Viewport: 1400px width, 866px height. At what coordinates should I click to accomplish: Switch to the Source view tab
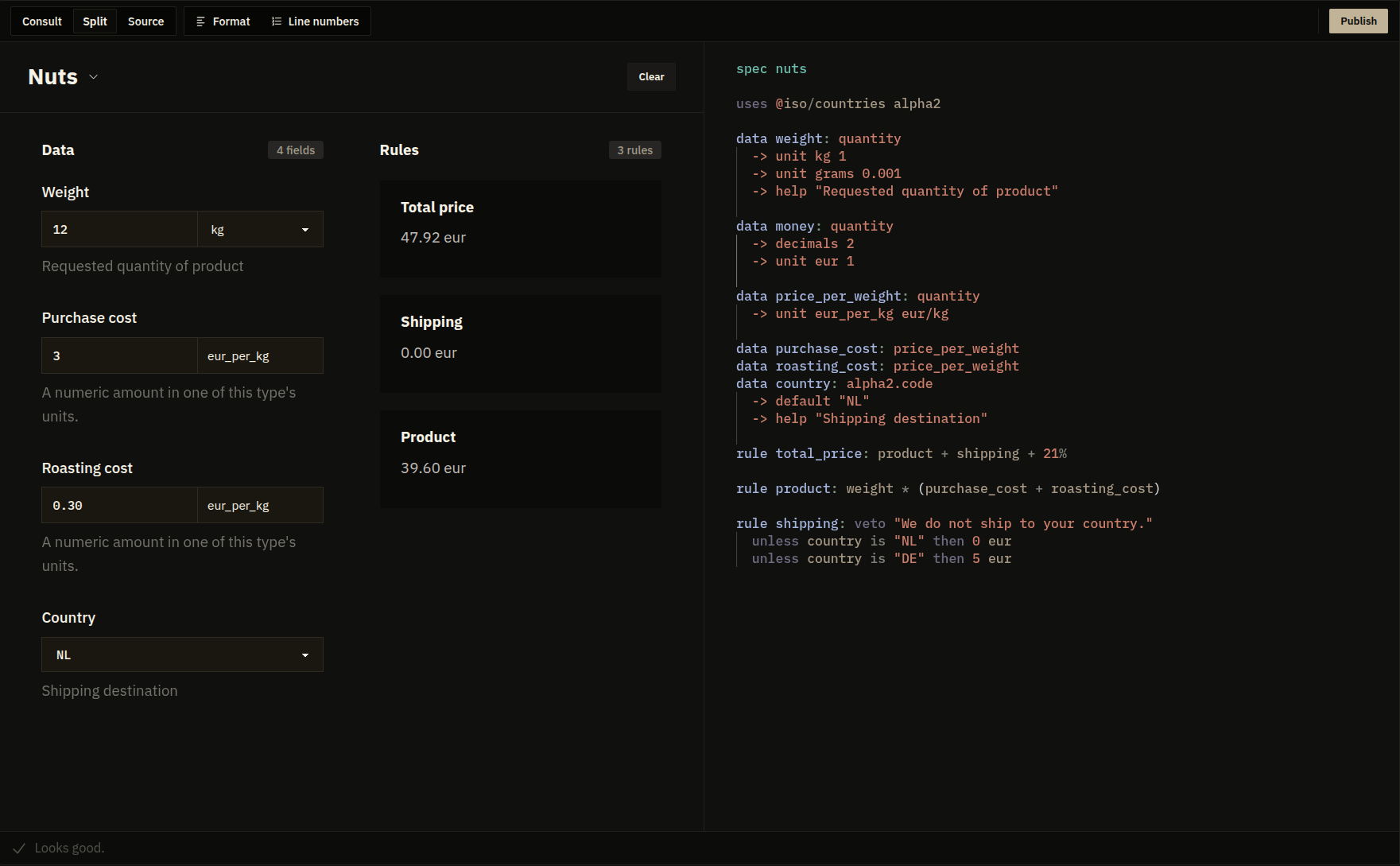coord(146,21)
